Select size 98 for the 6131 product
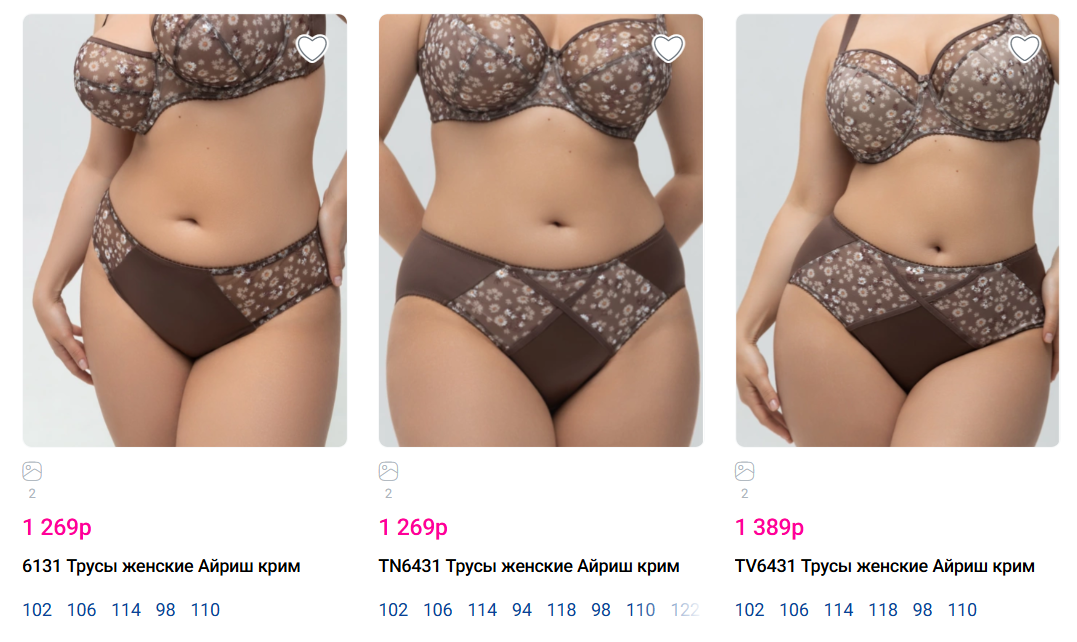The image size is (1077, 642). point(166,610)
